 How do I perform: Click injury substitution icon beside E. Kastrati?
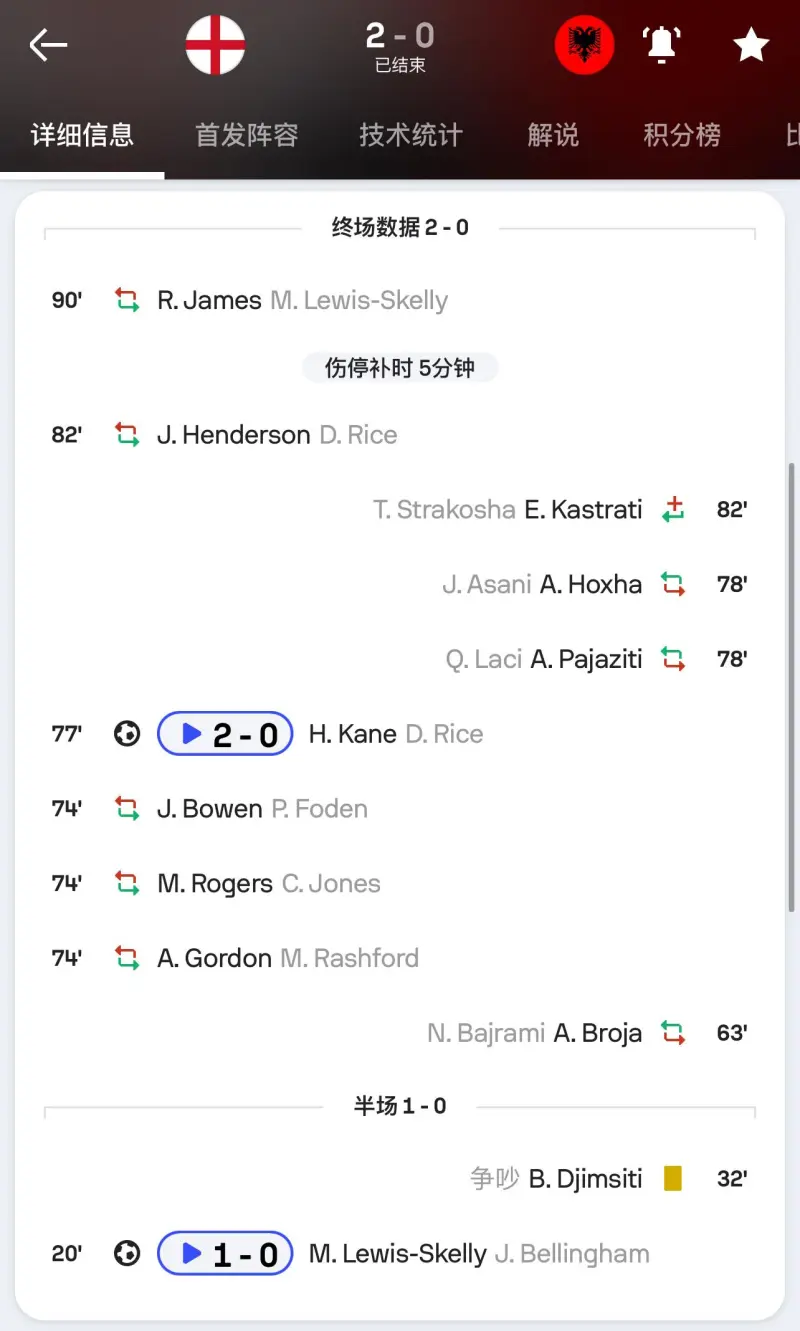(x=674, y=510)
